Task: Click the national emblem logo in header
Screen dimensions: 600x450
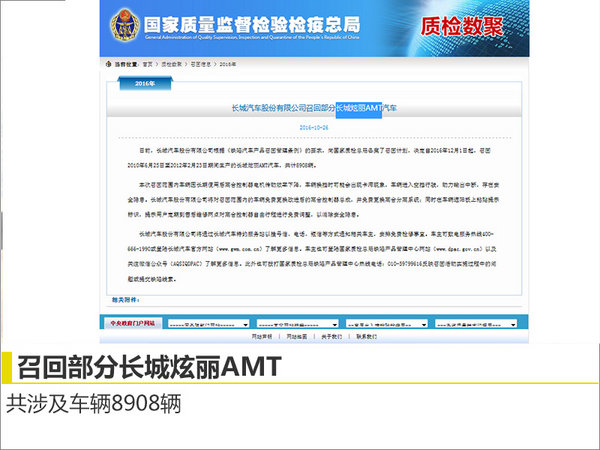Action: [124, 25]
